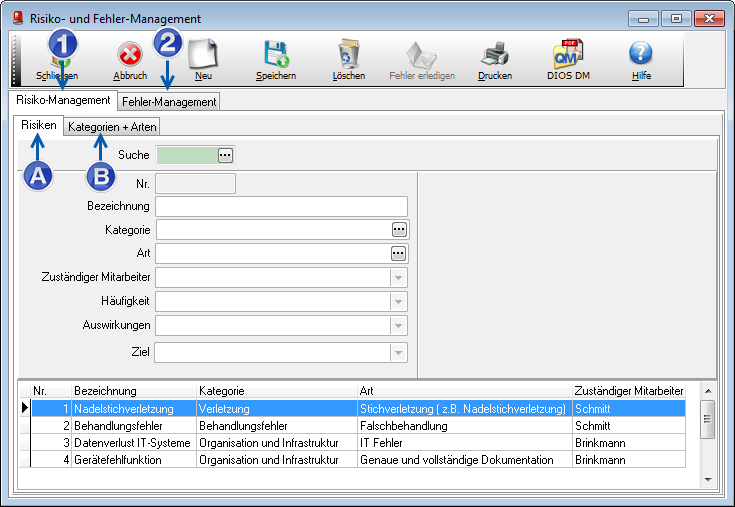Click the table scrollbar thumb

(x=708, y=419)
